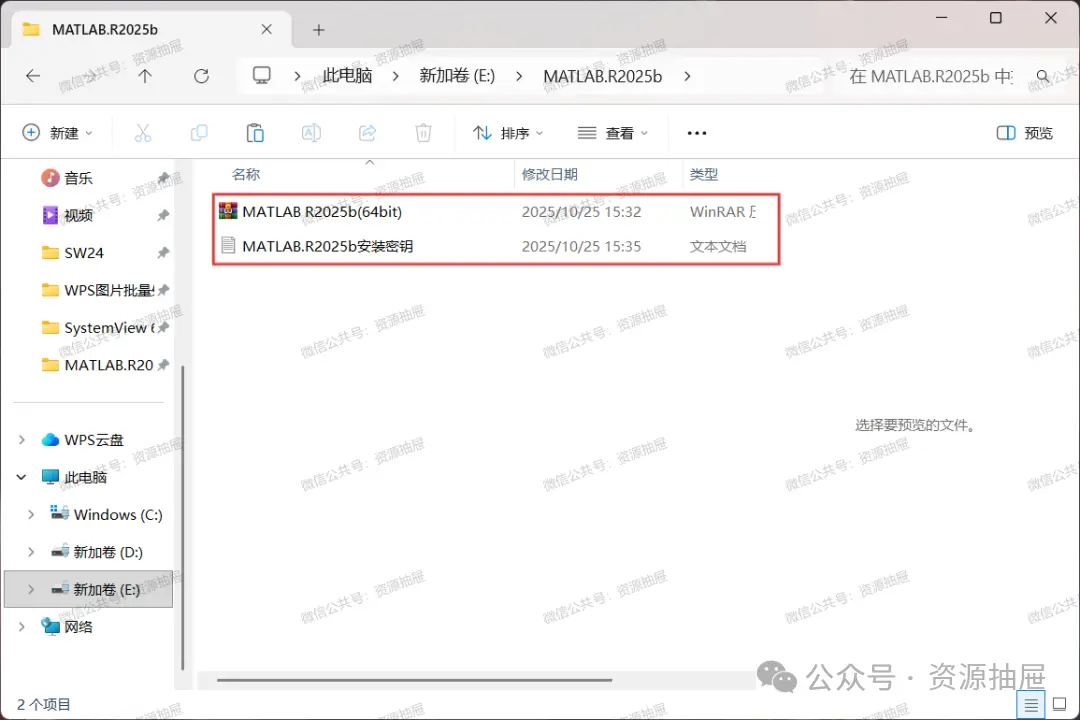Screen dimensions: 1080x720
Task: Toggle the 预览 preview pane
Action: pyautogui.click(x=1025, y=133)
